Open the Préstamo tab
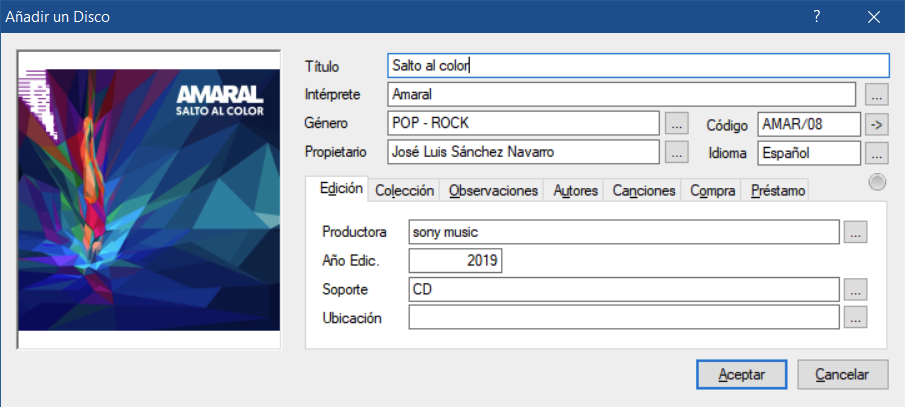This screenshot has height=407, width=905. pos(777,190)
